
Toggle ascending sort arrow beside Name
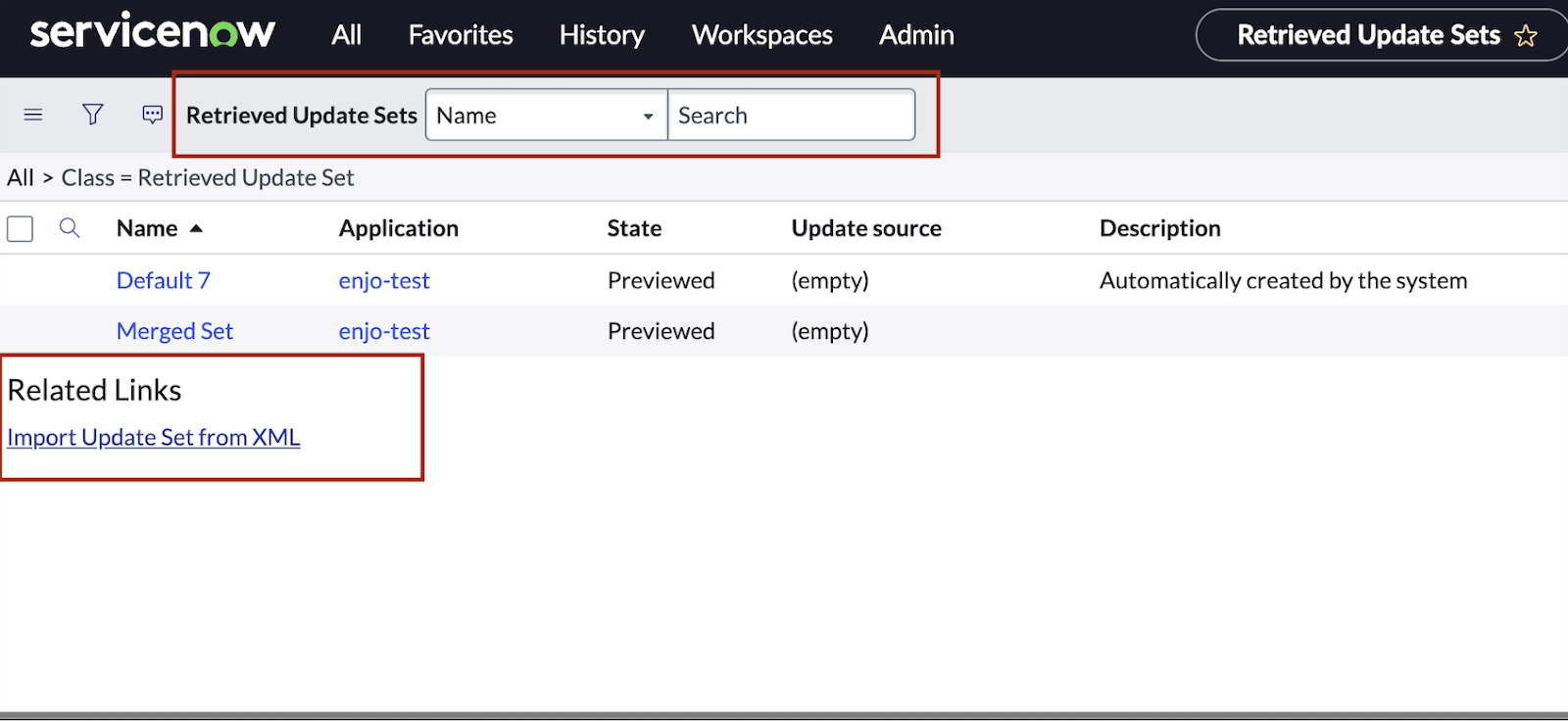(196, 229)
